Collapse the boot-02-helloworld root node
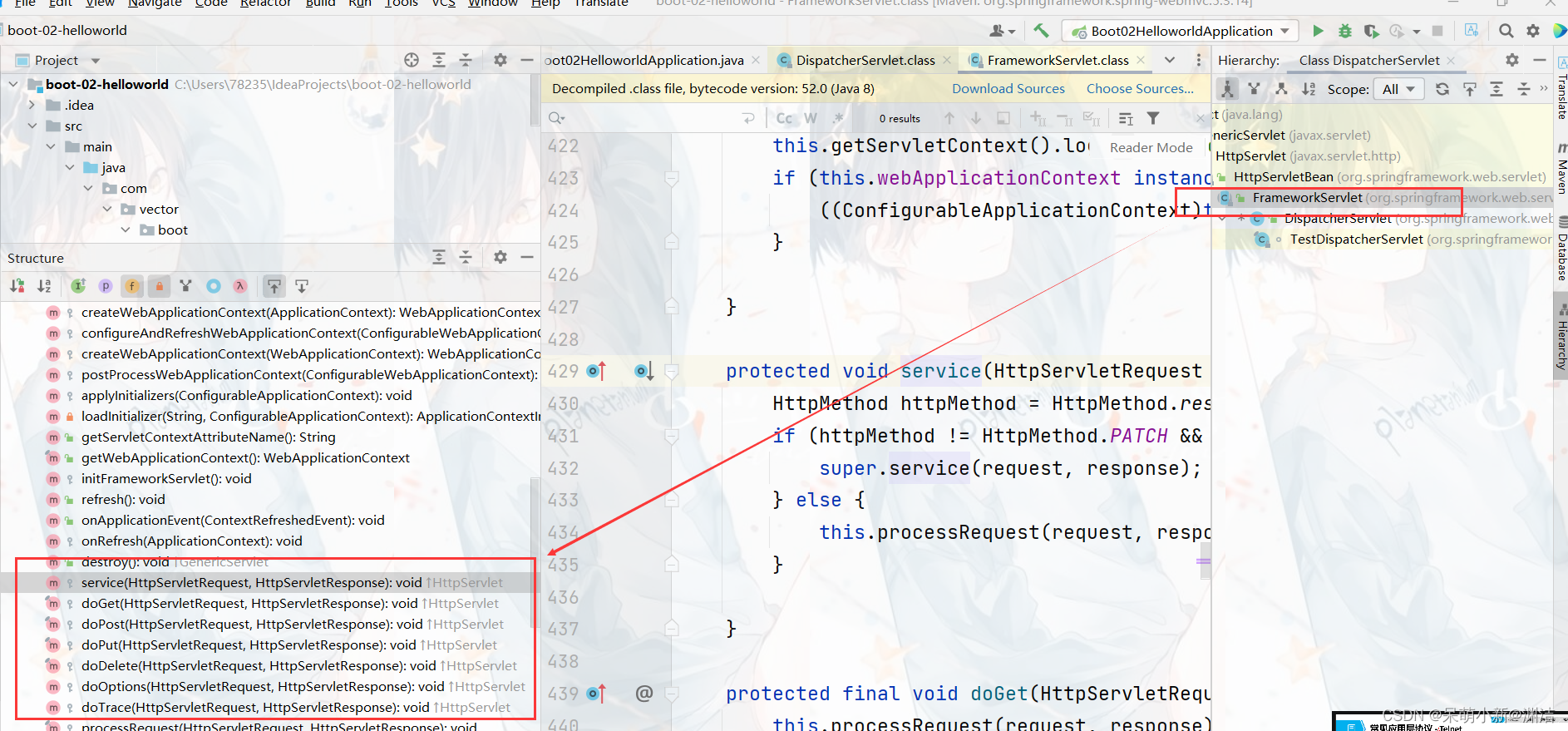 (13, 84)
